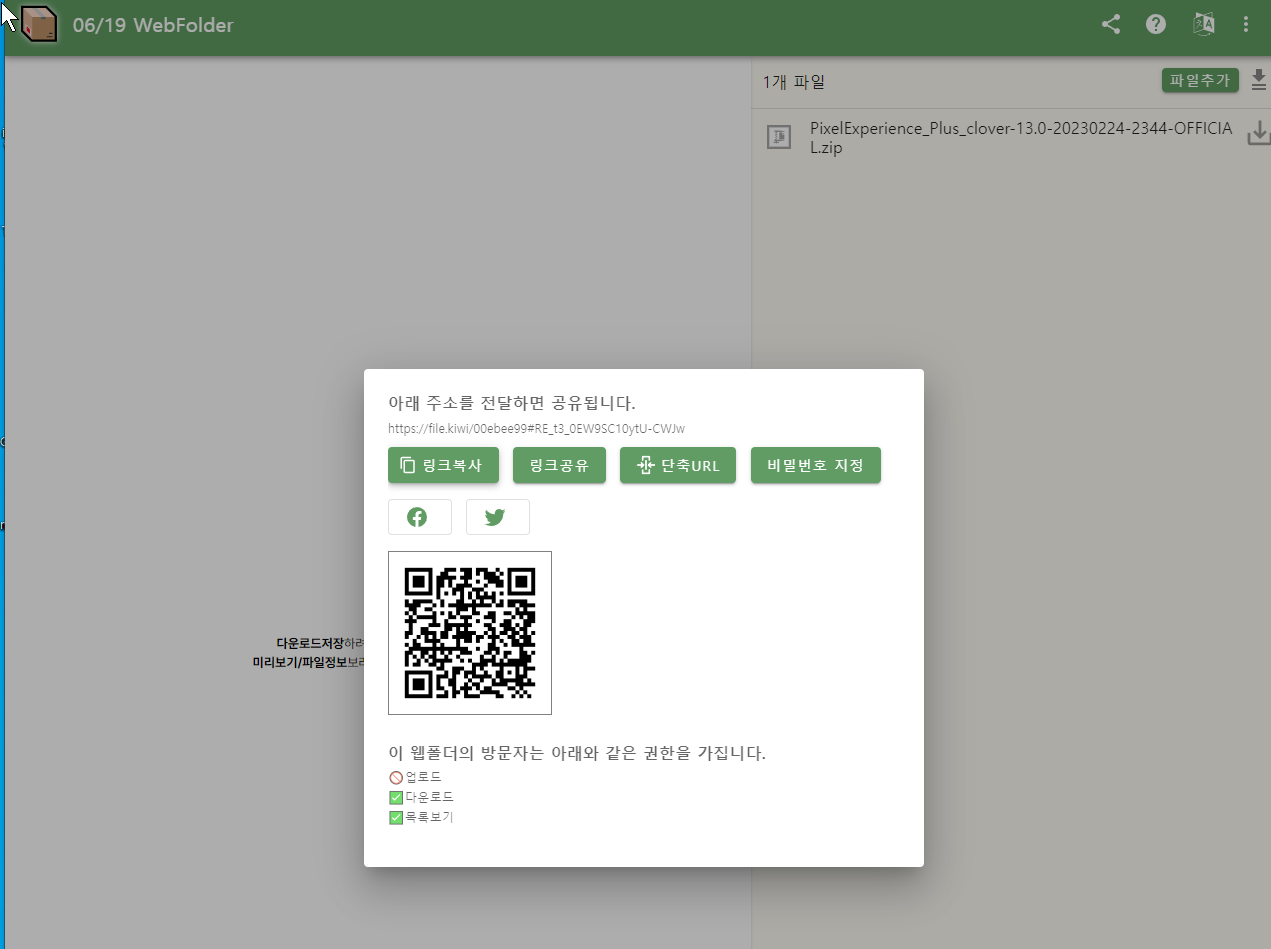Open the language translate icon
Image resolution: width=1271 pixels, height=949 pixels.
tap(1204, 25)
